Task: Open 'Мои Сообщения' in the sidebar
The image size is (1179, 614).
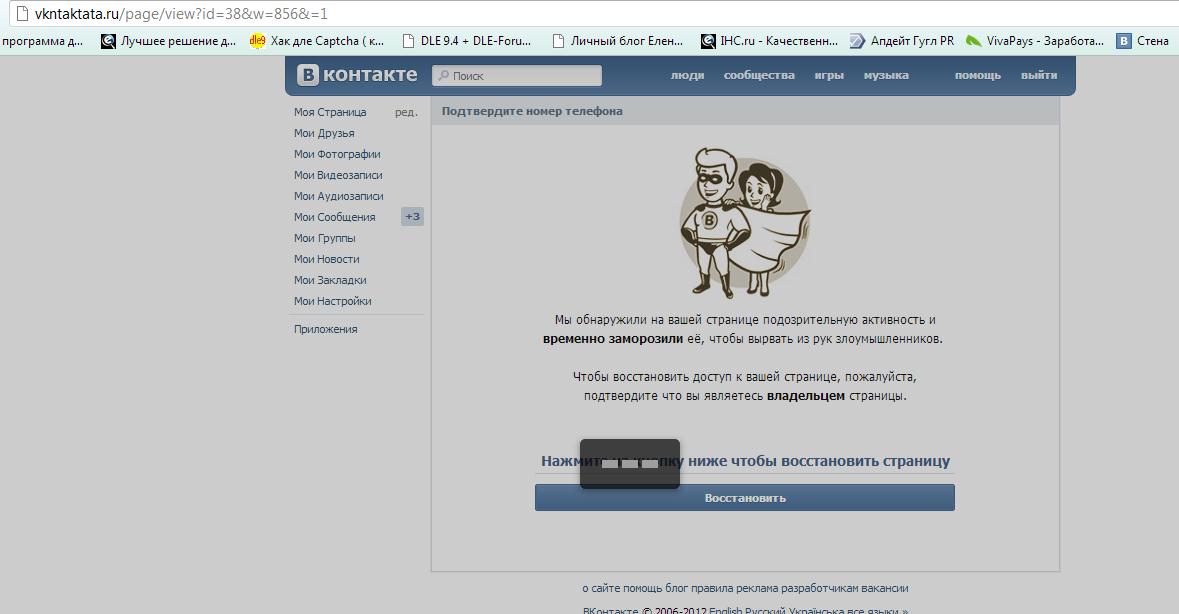Action: [x=335, y=217]
